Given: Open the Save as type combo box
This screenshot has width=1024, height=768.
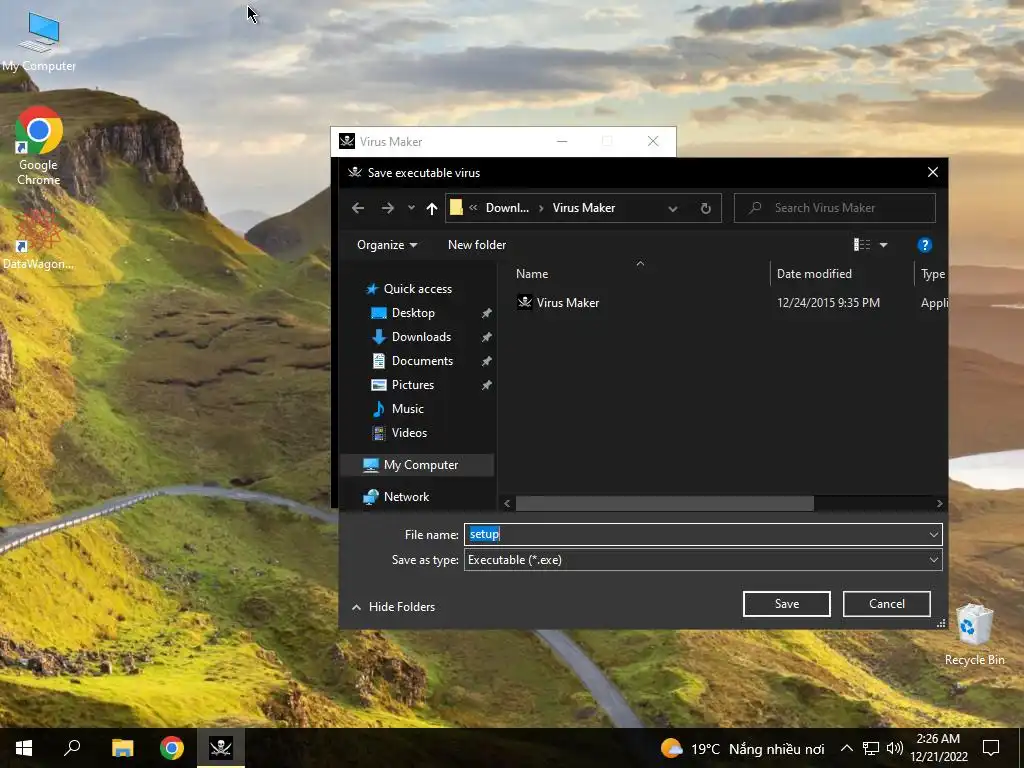Looking at the screenshot, I should coord(703,560).
